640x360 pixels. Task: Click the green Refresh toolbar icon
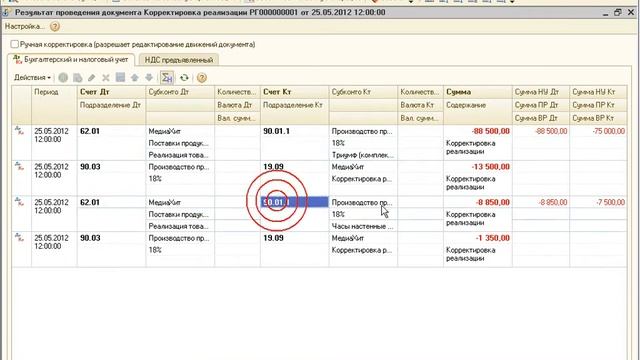pos(184,78)
